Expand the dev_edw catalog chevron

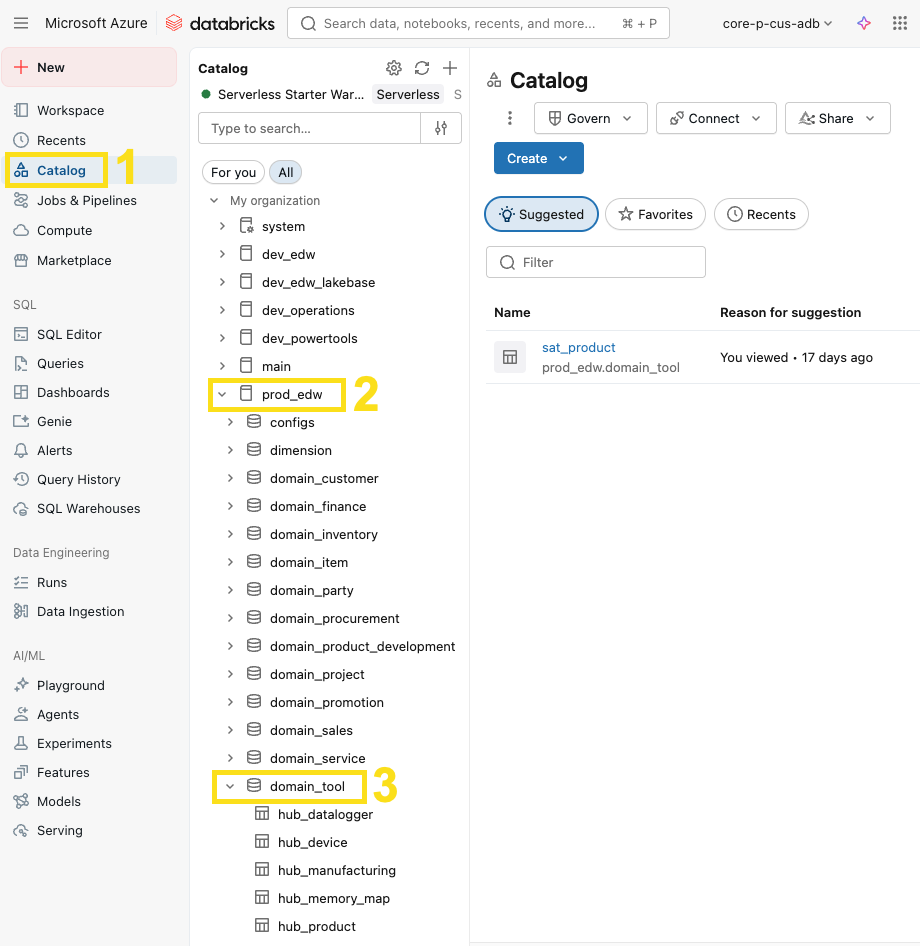(x=222, y=254)
